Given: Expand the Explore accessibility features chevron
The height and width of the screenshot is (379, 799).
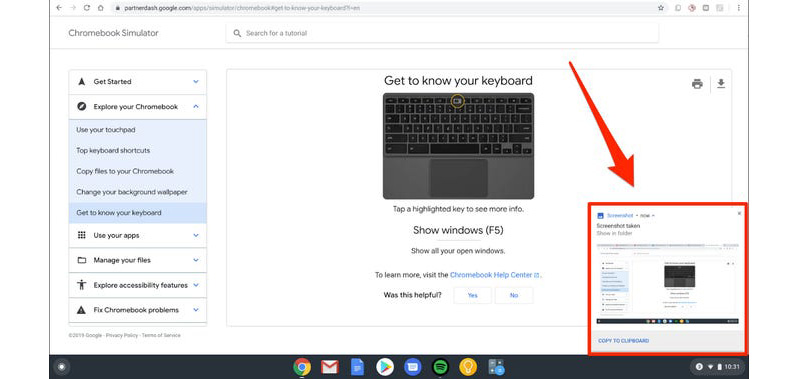Looking at the screenshot, I should 196,285.
